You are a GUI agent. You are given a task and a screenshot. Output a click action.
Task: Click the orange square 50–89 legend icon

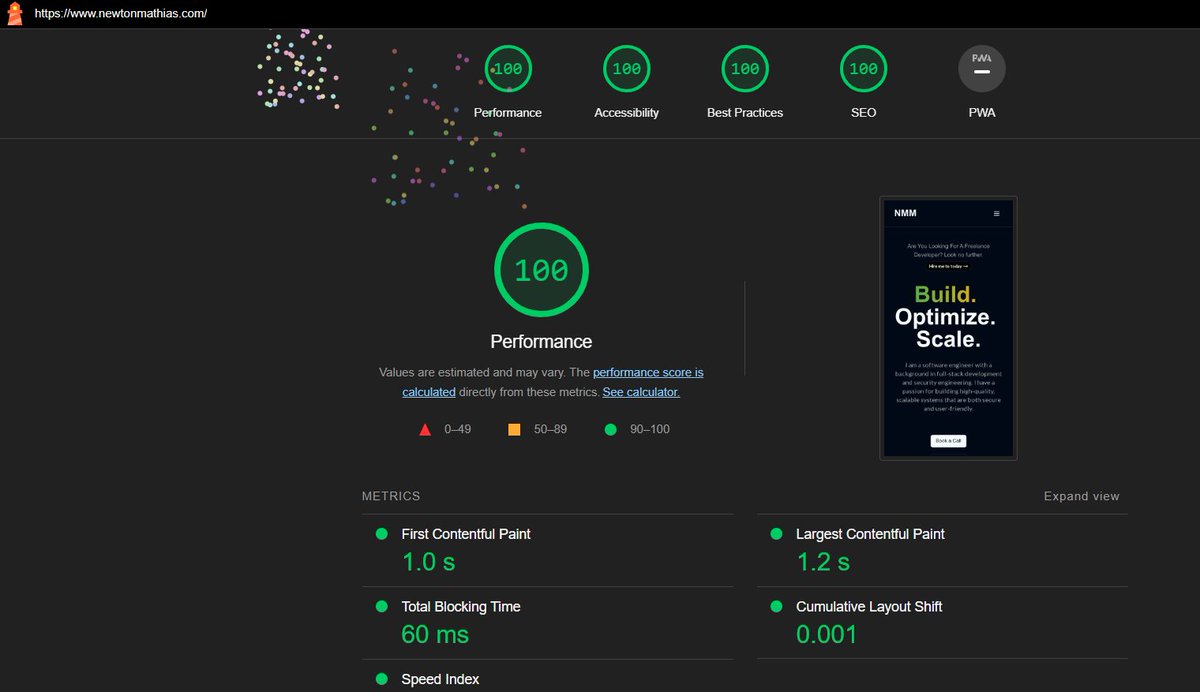tap(514, 430)
